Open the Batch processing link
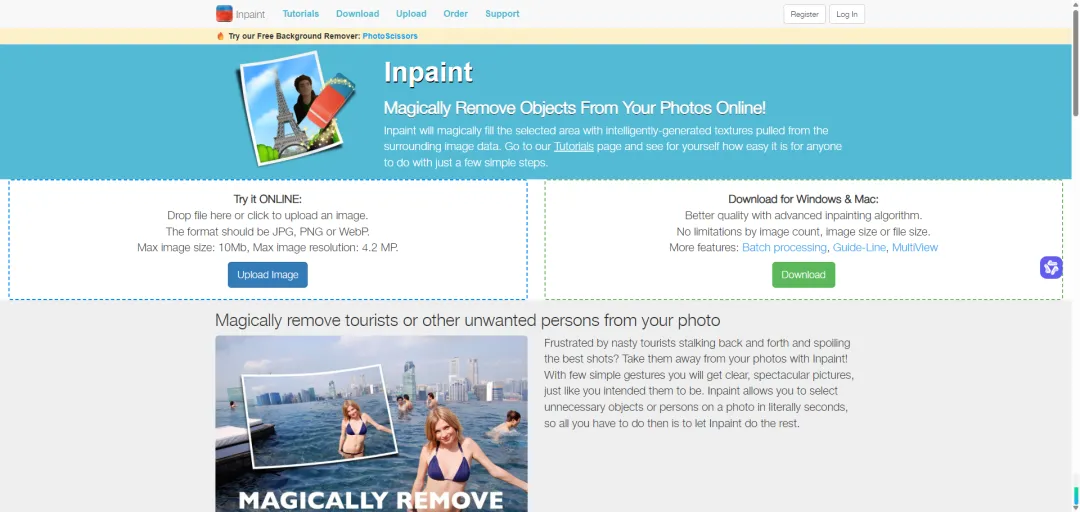1080x512 pixels. click(x=784, y=247)
